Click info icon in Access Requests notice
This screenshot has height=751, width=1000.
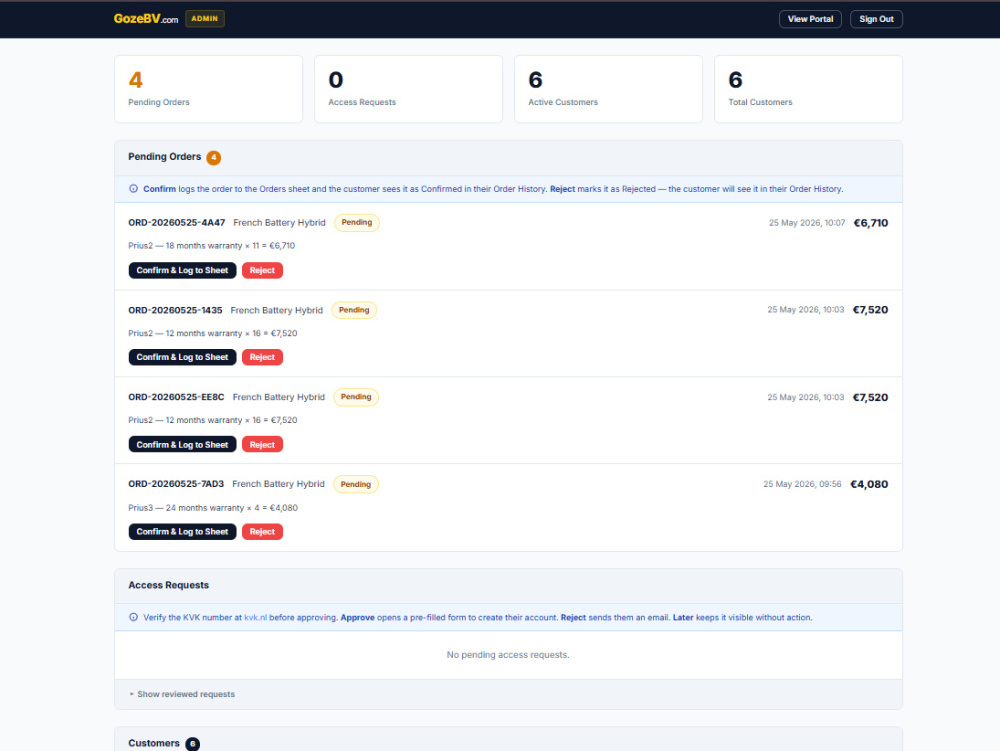click(x=133, y=617)
